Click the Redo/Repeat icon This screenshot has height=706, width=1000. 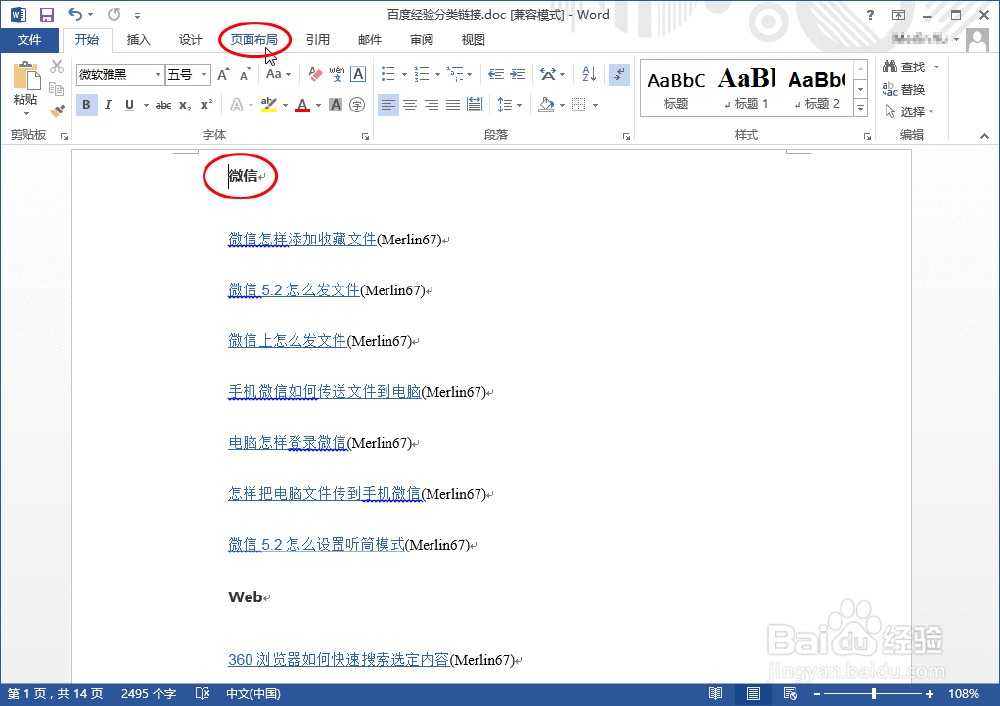[114, 15]
